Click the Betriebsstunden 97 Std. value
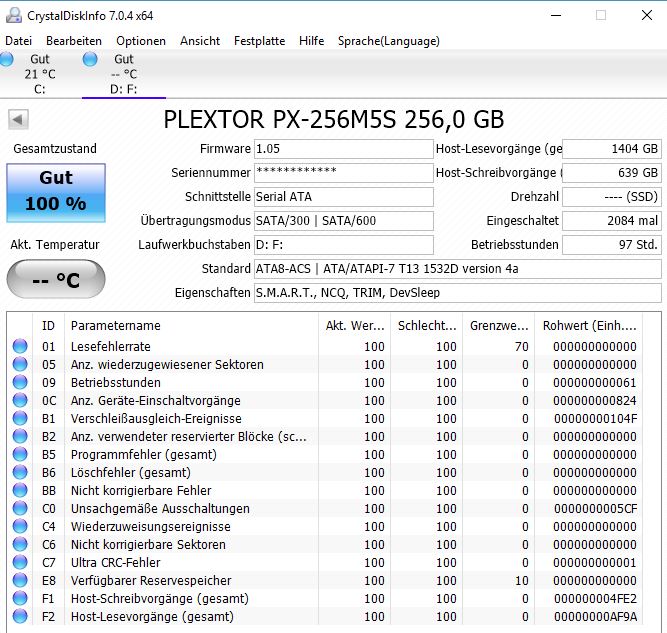Image resolution: width=667 pixels, height=633 pixels. 612,245
